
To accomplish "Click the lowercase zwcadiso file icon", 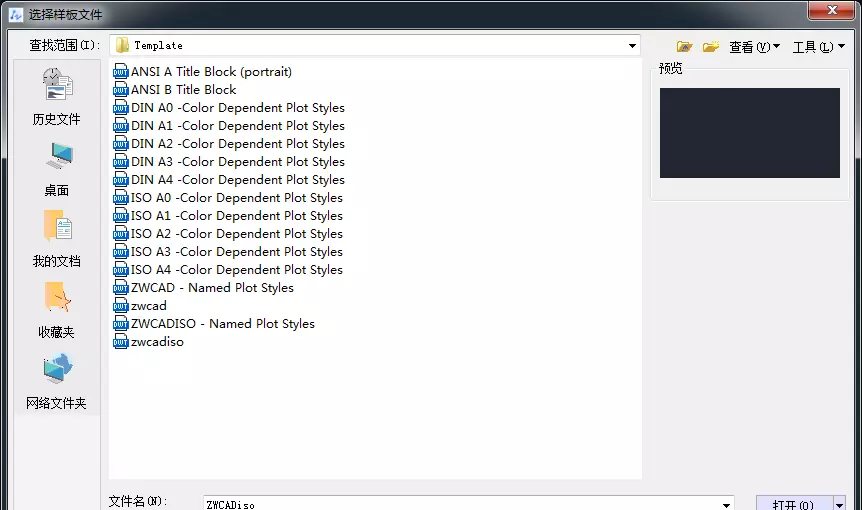I will pos(120,342).
